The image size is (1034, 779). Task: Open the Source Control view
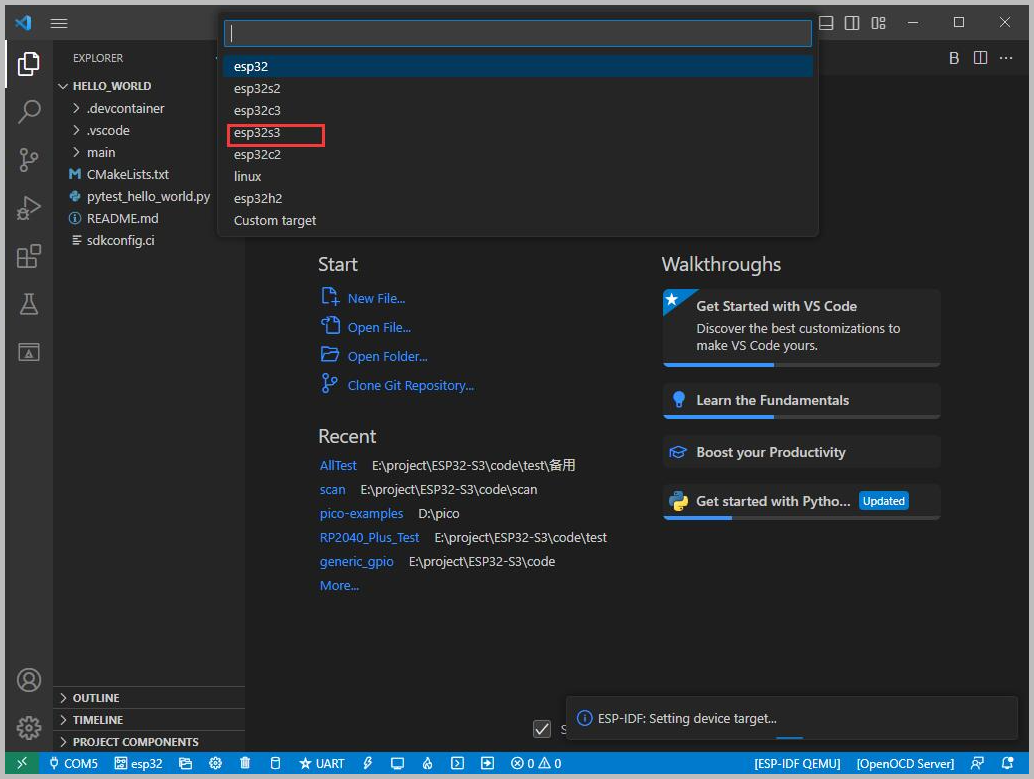tap(29, 159)
